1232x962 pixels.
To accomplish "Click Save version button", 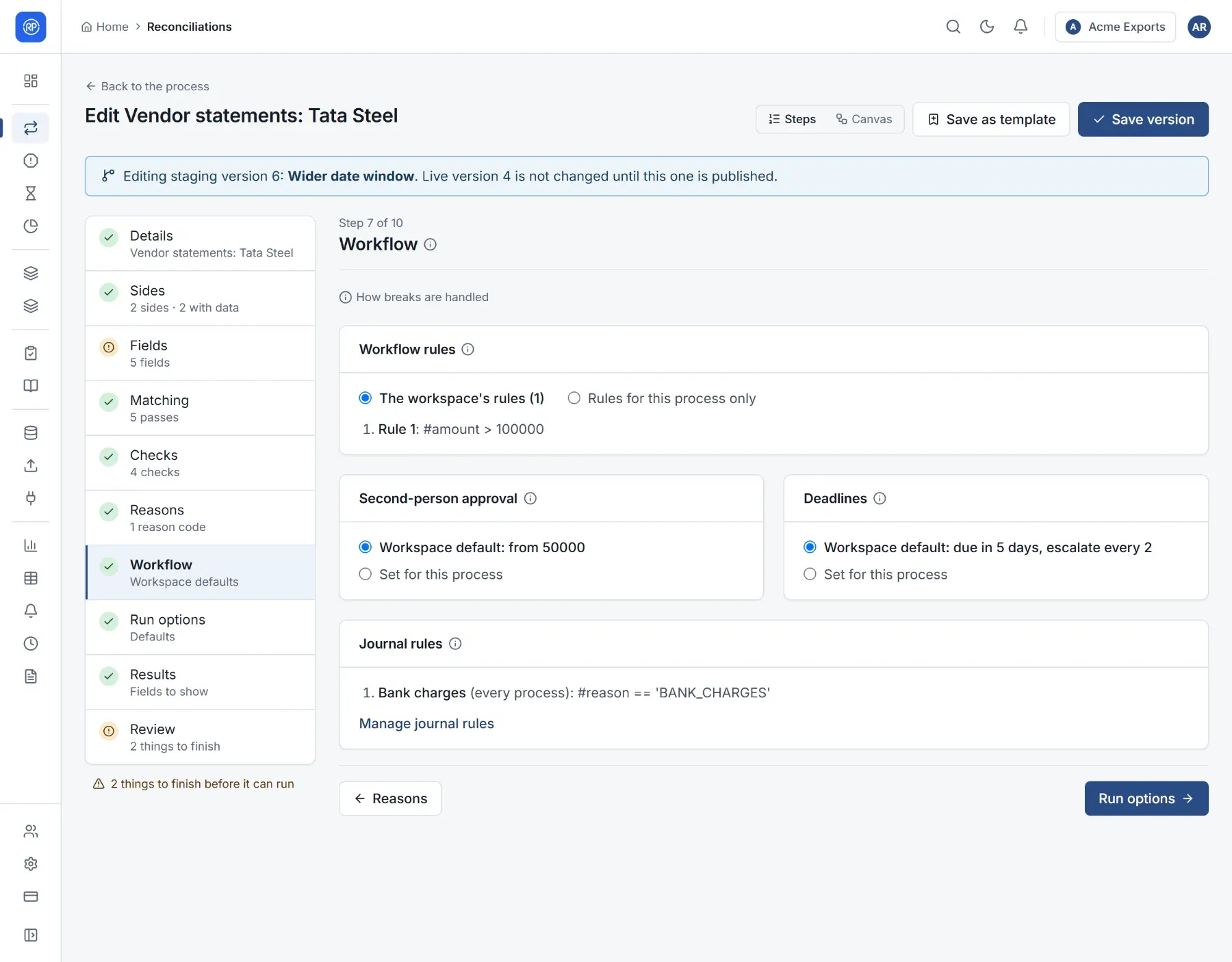I will pos(1143,119).
